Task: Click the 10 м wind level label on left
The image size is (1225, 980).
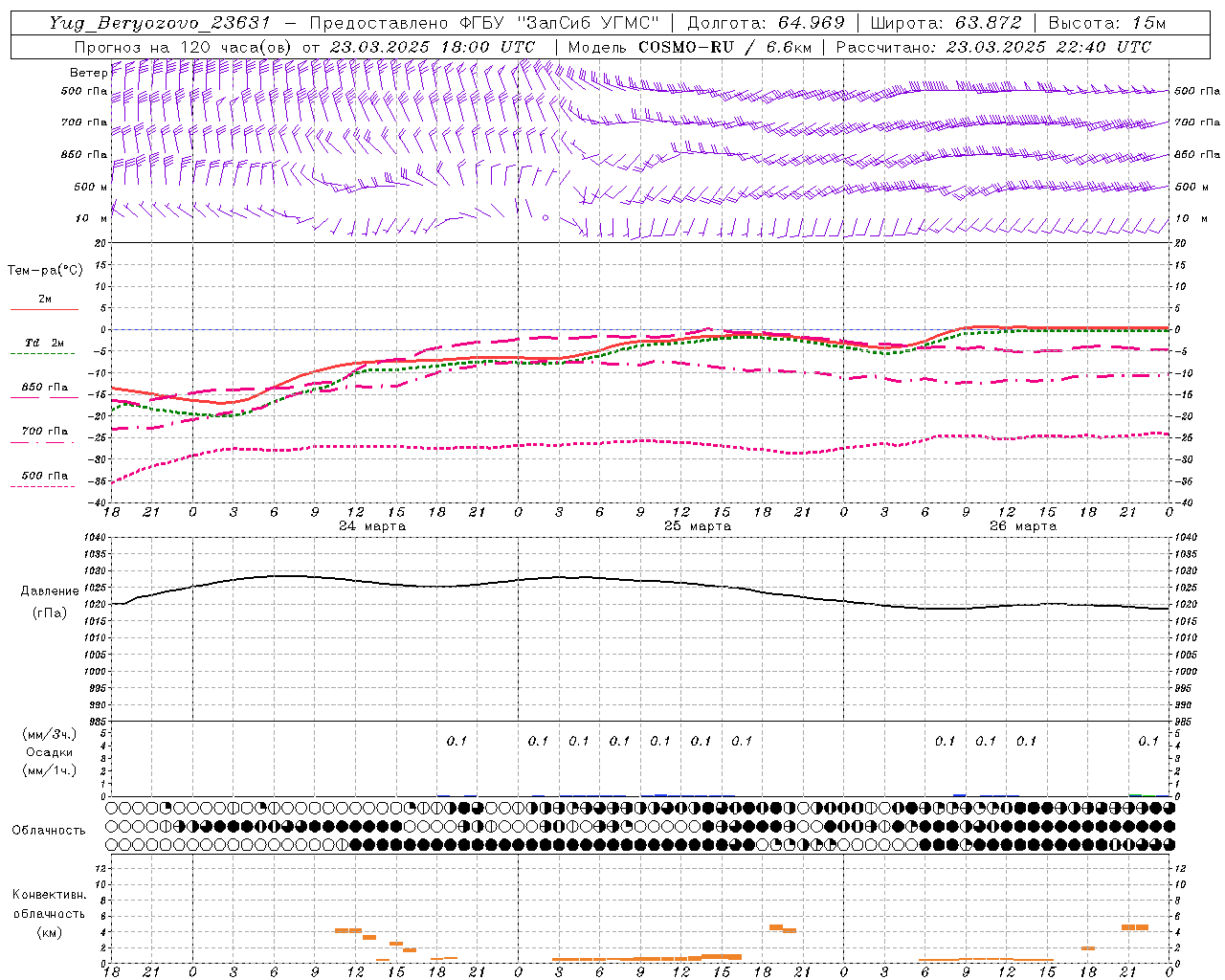Action: pyautogui.click(x=91, y=219)
